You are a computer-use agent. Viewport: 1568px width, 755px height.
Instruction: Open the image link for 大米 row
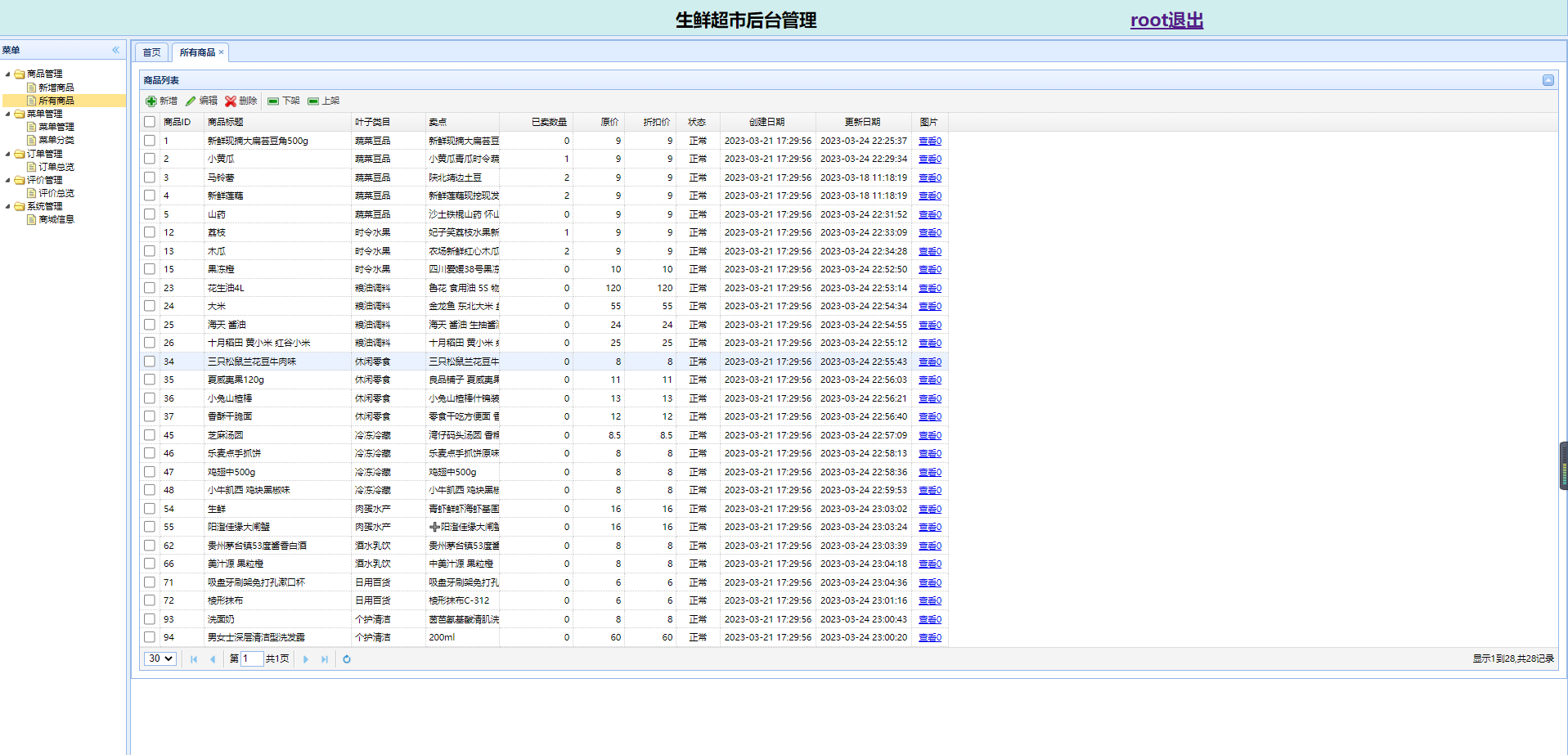point(930,306)
